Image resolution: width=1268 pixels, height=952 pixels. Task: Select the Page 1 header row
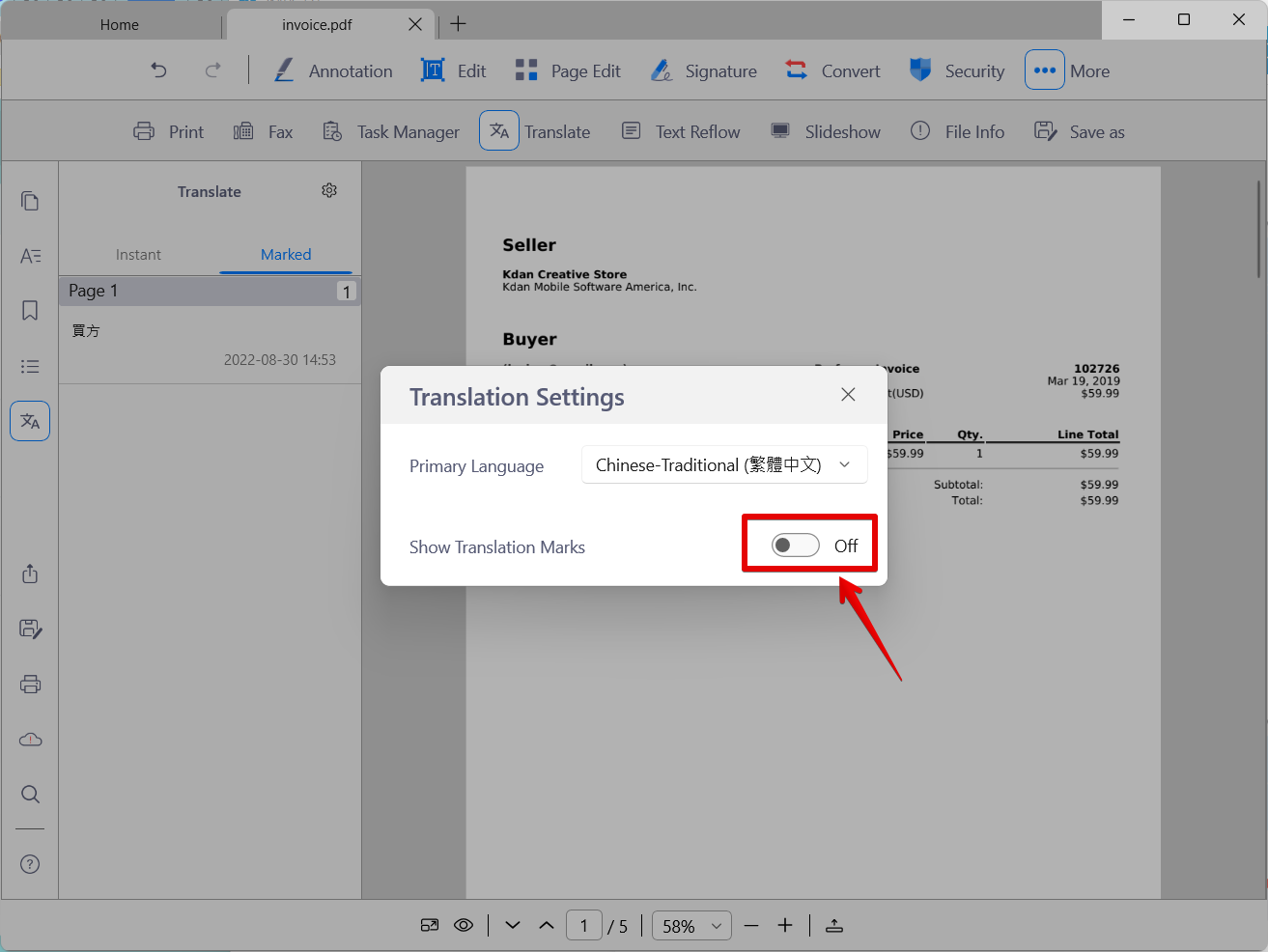(210, 291)
